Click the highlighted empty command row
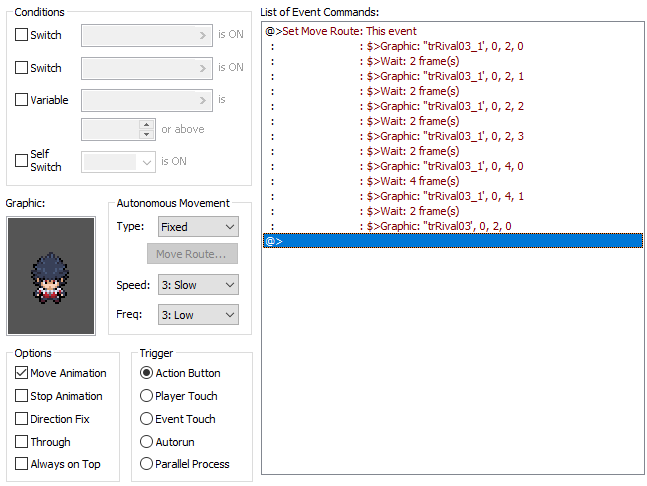The image size is (647, 486). pos(452,241)
